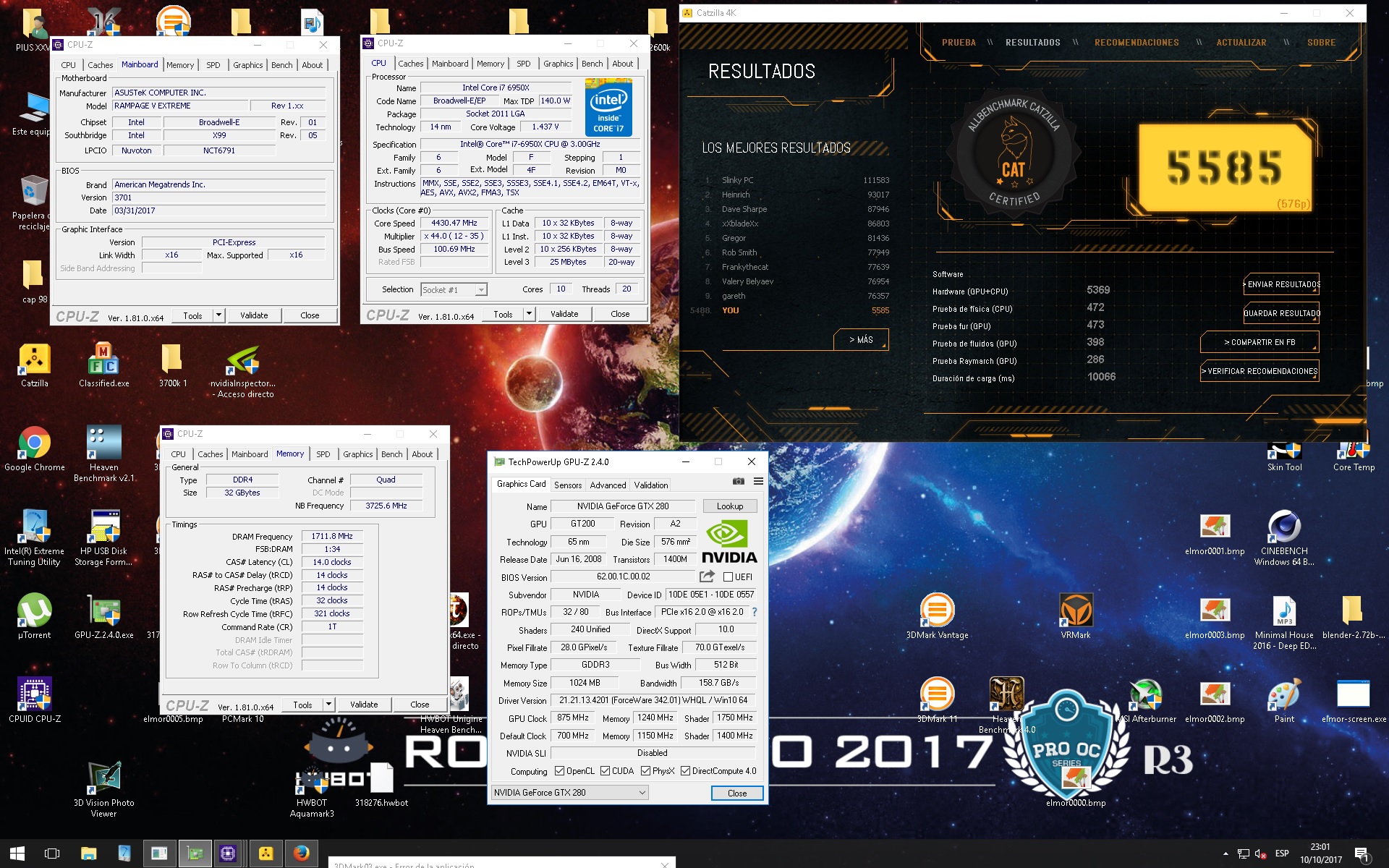Toggle UEFI checkbox in GPU-Z
The width and height of the screenshot is (1389, 868).
[x=728, y=576]
